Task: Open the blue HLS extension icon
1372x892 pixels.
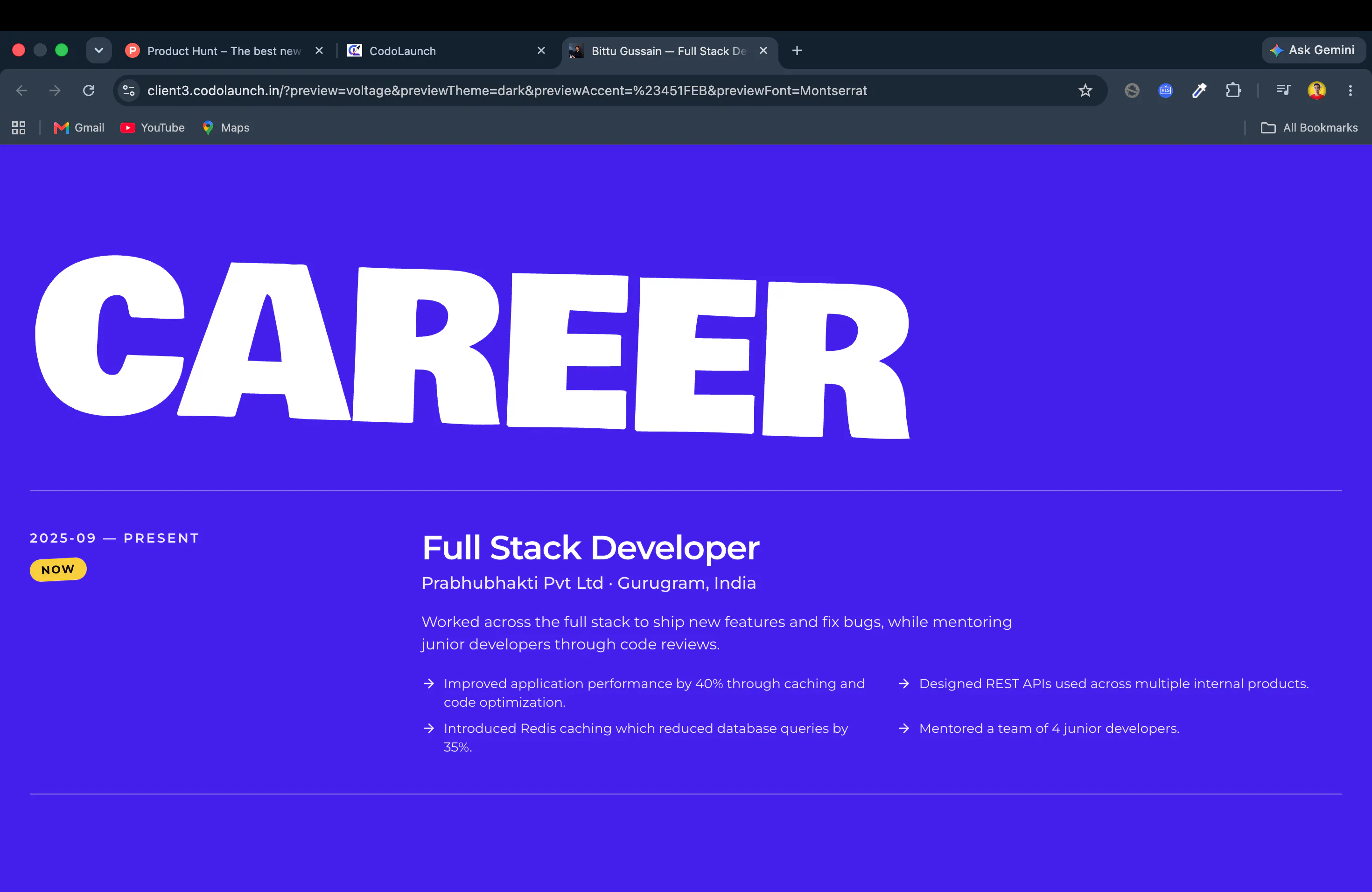Action: coord(1166,91)
